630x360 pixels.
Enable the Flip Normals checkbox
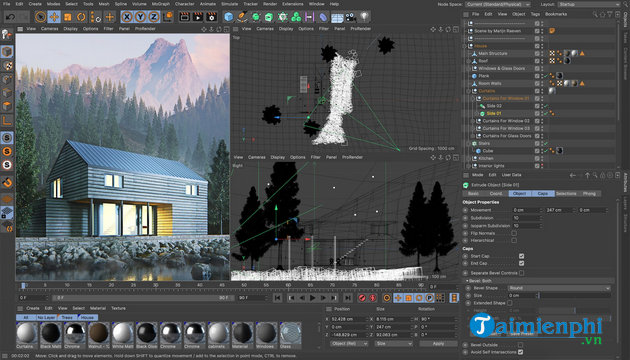[514, 233]
